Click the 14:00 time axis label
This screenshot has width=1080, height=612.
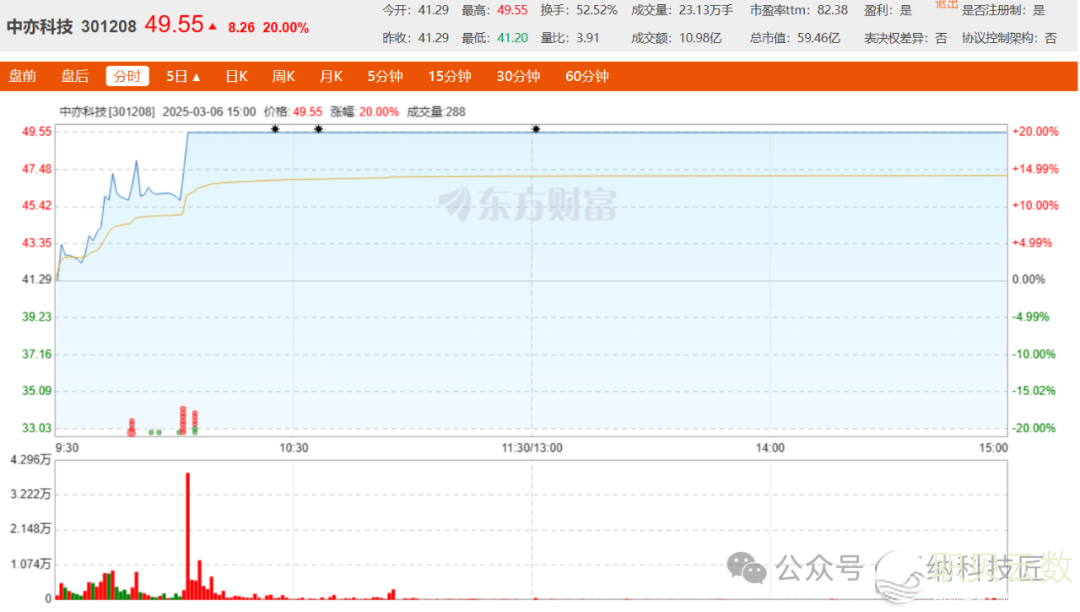[x=770, y=448]
